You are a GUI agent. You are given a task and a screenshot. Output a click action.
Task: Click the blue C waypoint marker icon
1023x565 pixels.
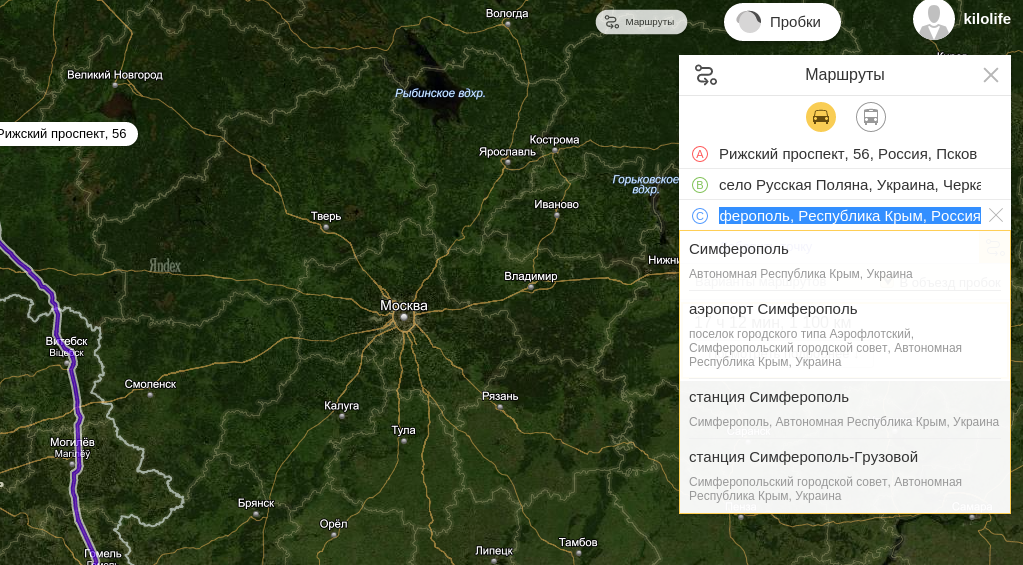pyautogui.click(x=699, y=216)
